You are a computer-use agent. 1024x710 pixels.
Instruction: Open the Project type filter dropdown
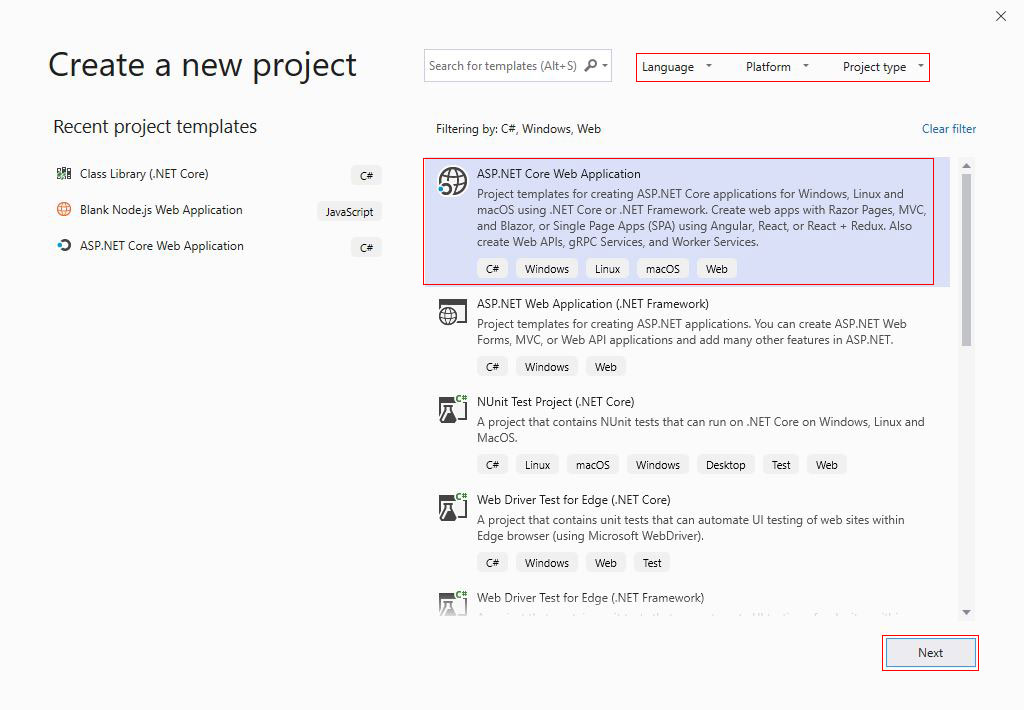coord(883,67)
